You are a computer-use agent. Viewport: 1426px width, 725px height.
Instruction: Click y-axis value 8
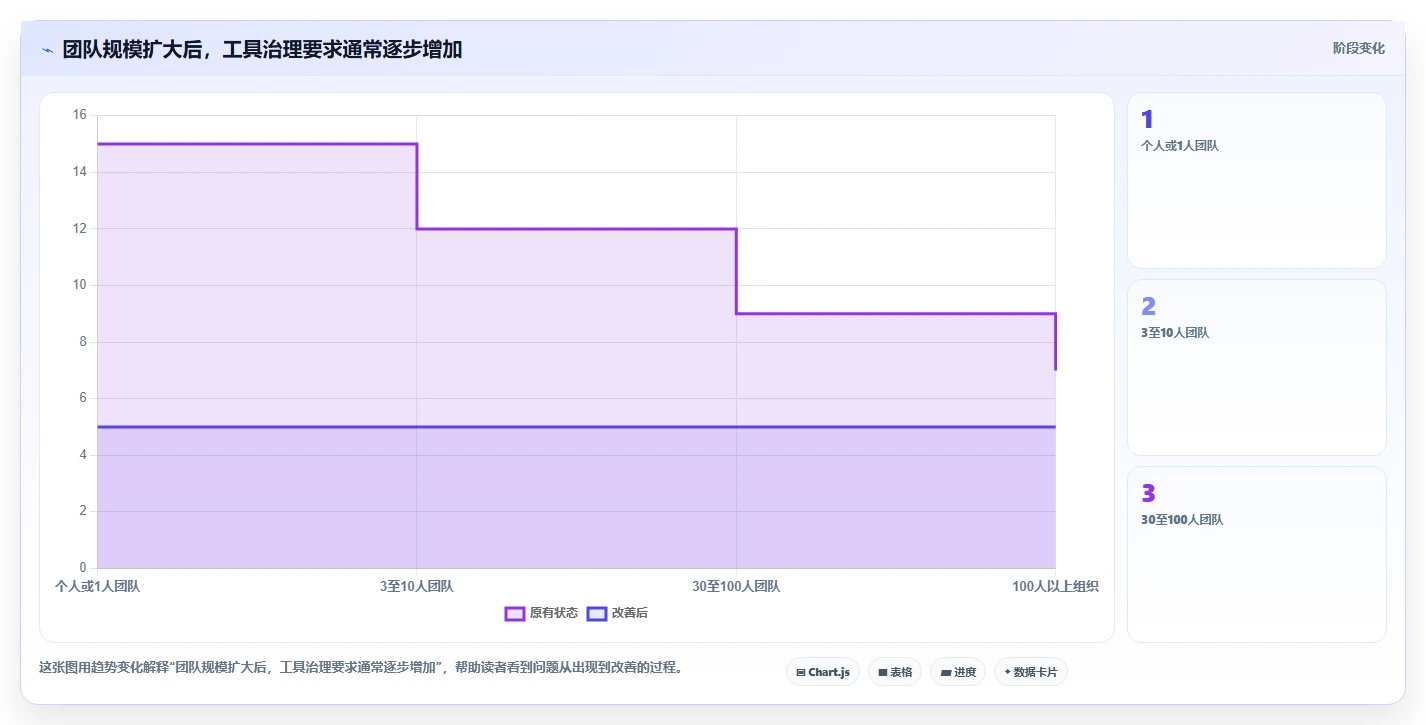click(x=84, y=342)
